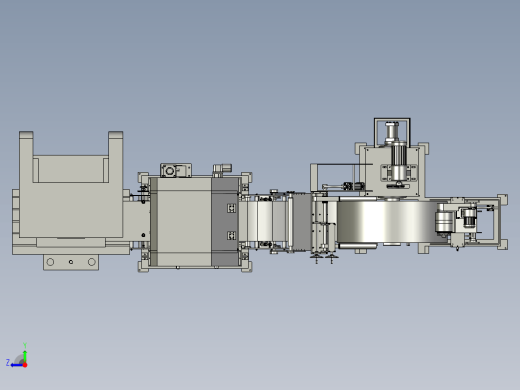Select the black rectangular frame around top motor
Screen dimensions: 520x390
tap(392, 132)
